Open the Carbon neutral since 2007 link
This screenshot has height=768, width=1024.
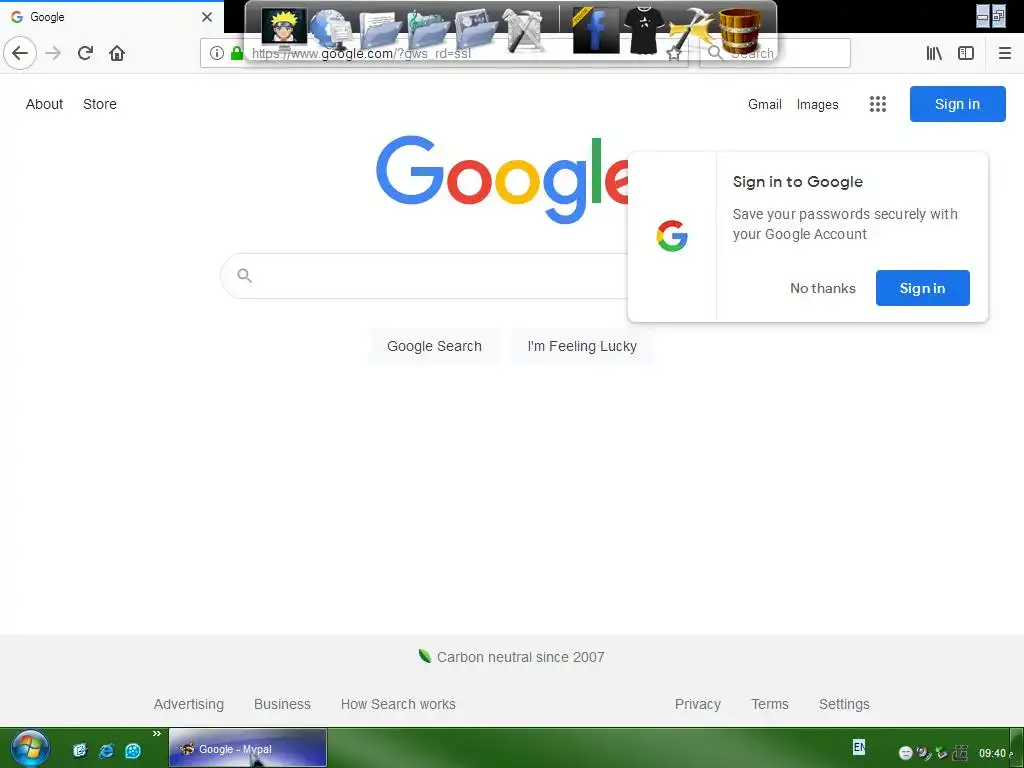(520, 657)
